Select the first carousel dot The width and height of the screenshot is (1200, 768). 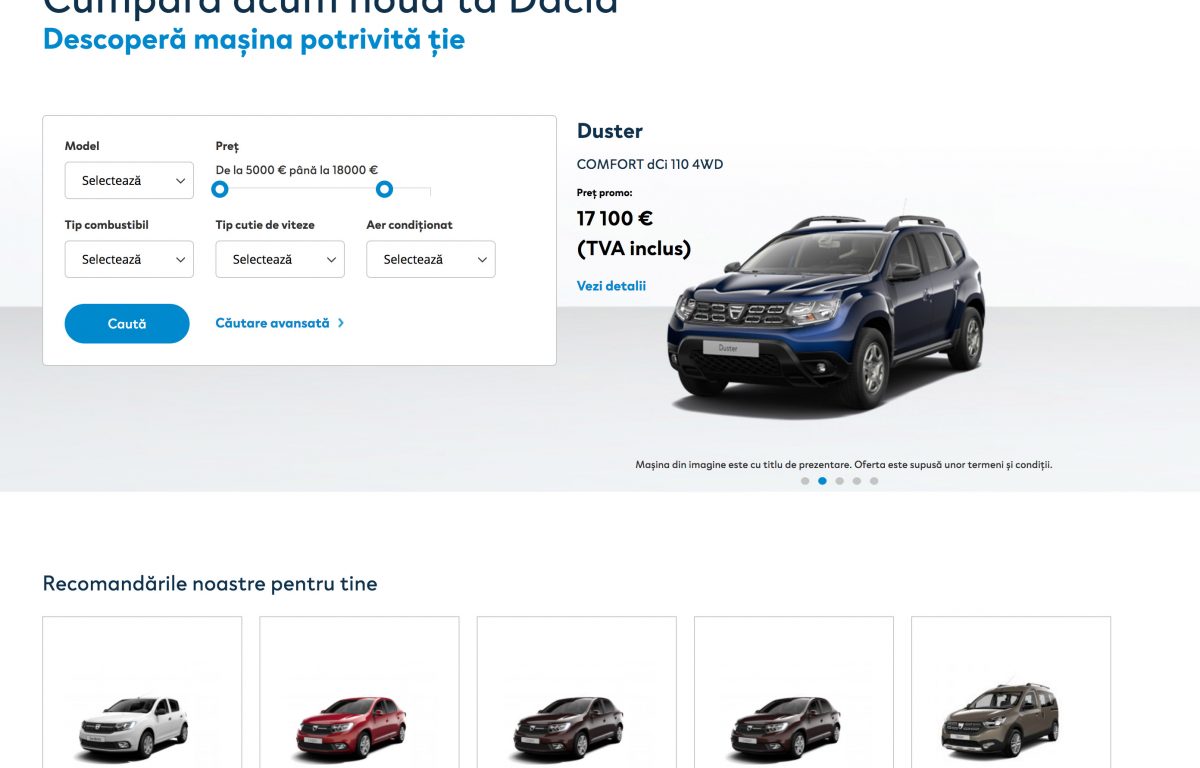point(805,481)
